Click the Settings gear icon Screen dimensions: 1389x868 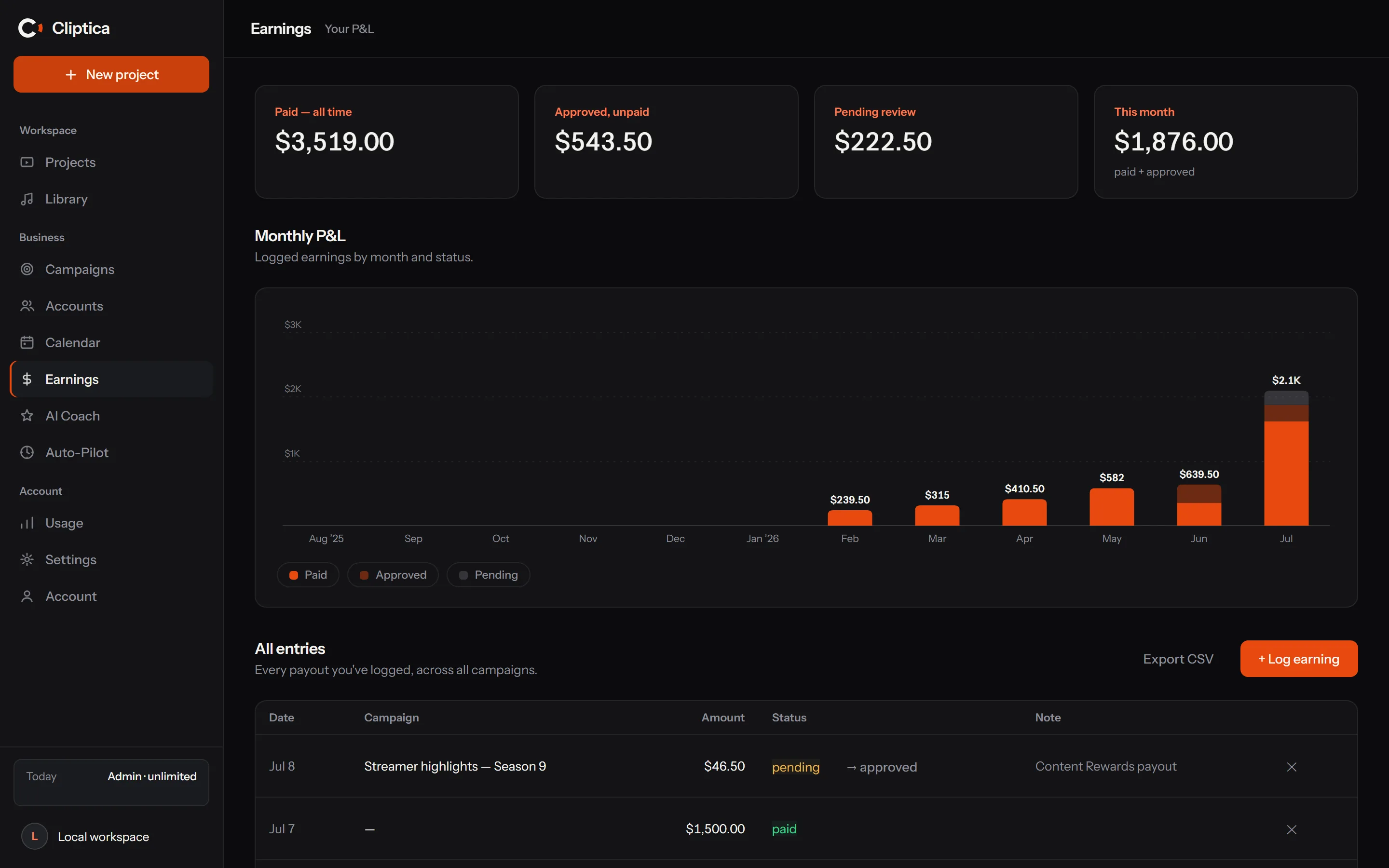tap(27, 560)
